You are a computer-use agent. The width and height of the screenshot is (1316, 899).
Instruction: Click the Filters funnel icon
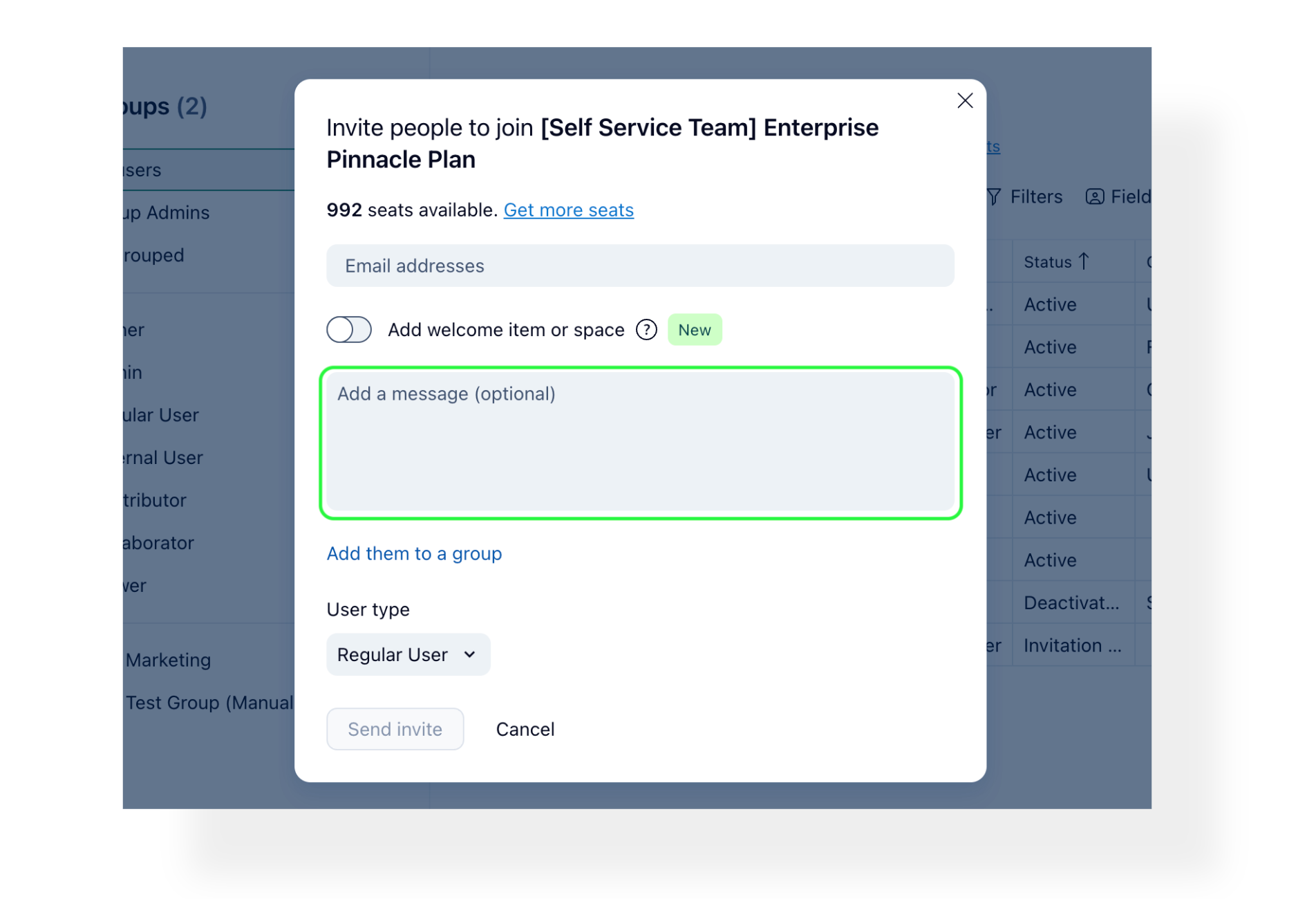click(x=993, y=197)
